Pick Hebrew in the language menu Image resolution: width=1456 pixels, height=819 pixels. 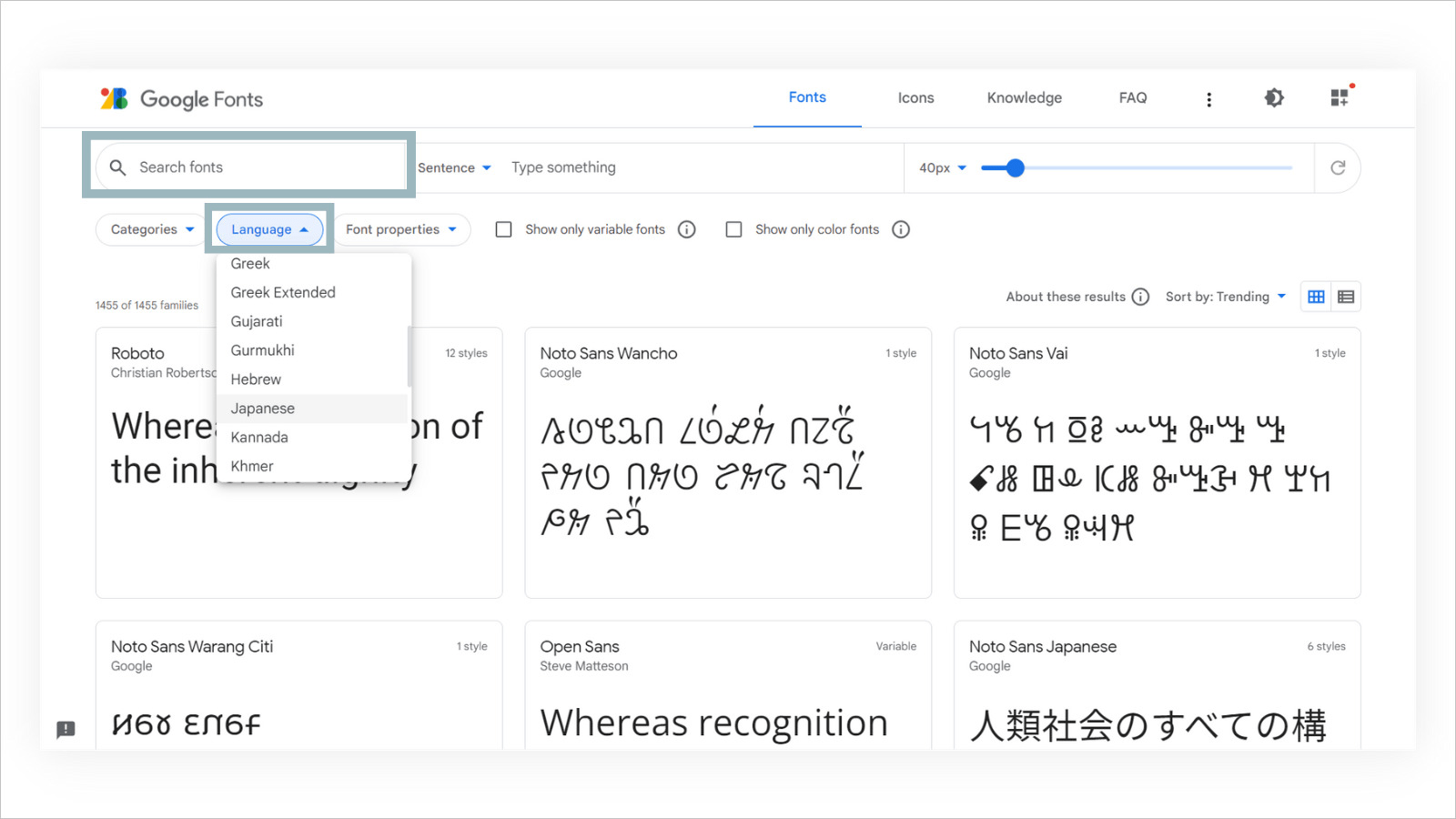pos(312,379)
